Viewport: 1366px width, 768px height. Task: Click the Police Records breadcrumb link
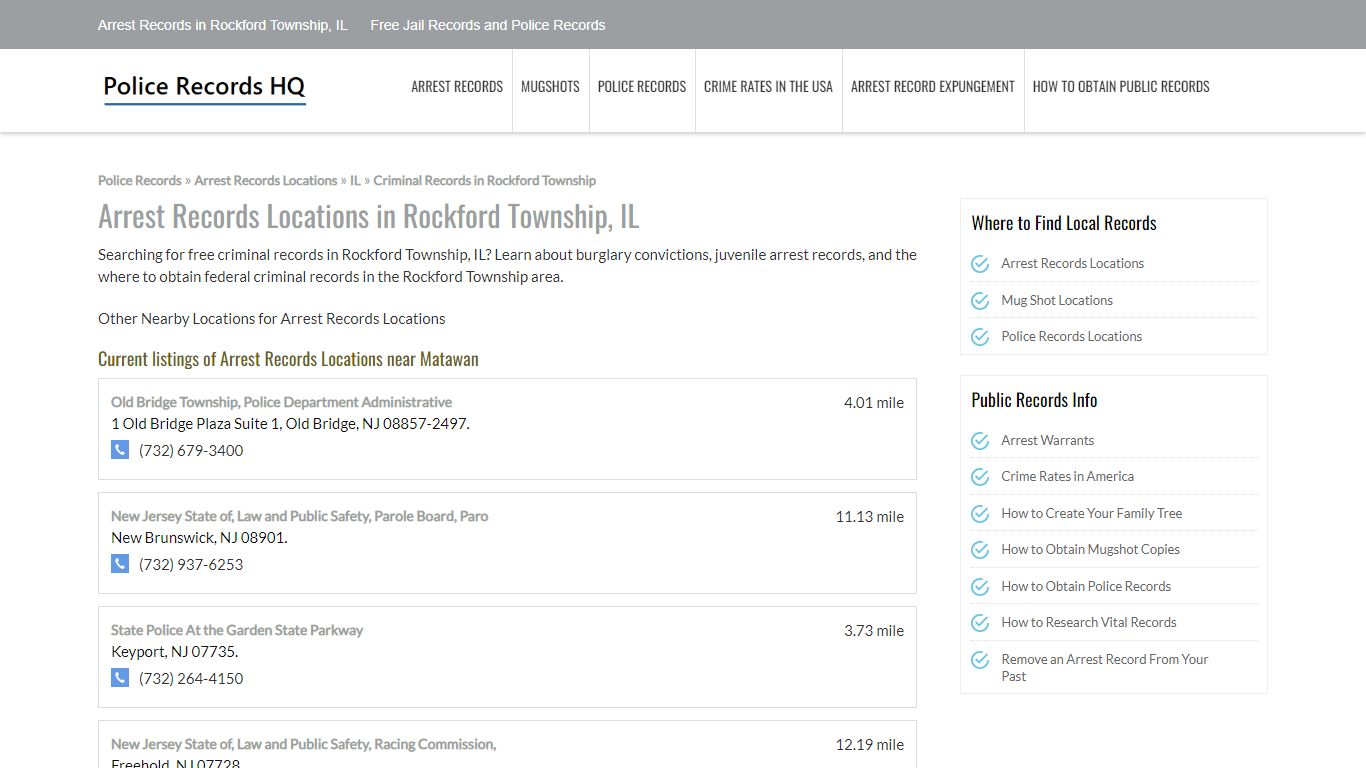140,181
